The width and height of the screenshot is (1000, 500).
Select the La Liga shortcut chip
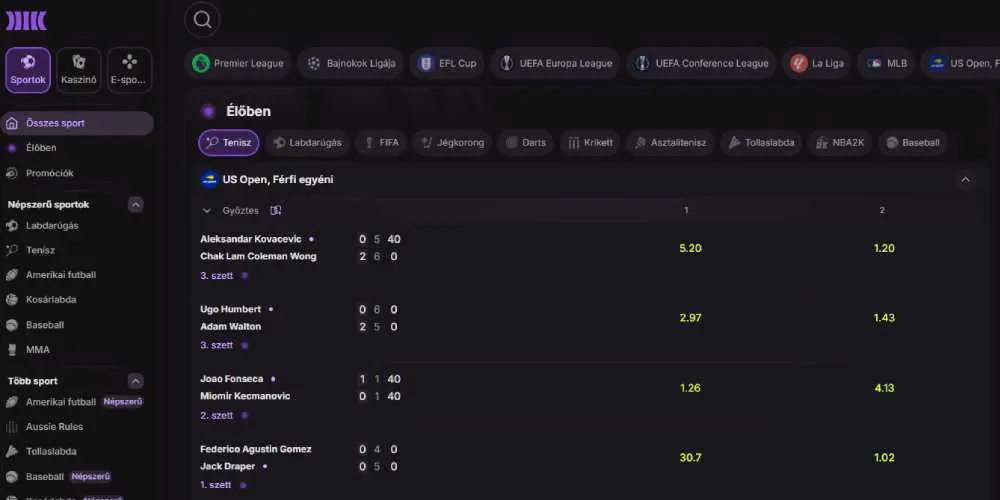pos(816,63)
